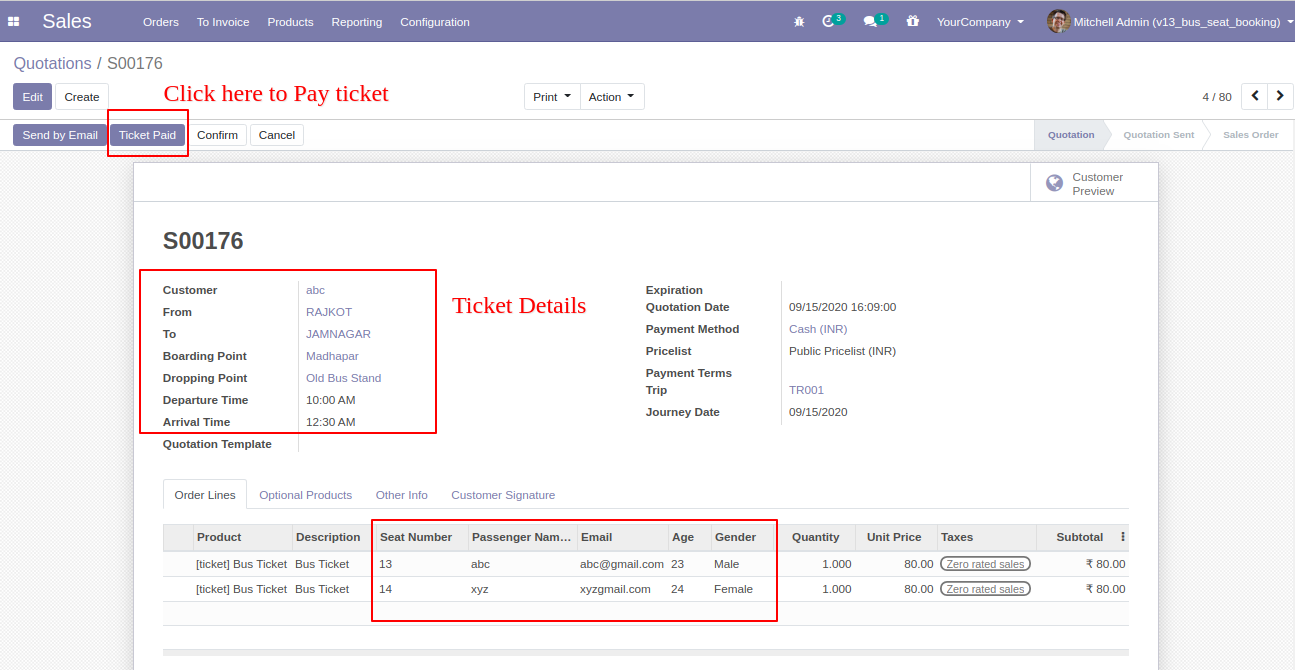Select the Sales Order status stage
Screen dimensions: 1295x670
tap(1251, 135)
